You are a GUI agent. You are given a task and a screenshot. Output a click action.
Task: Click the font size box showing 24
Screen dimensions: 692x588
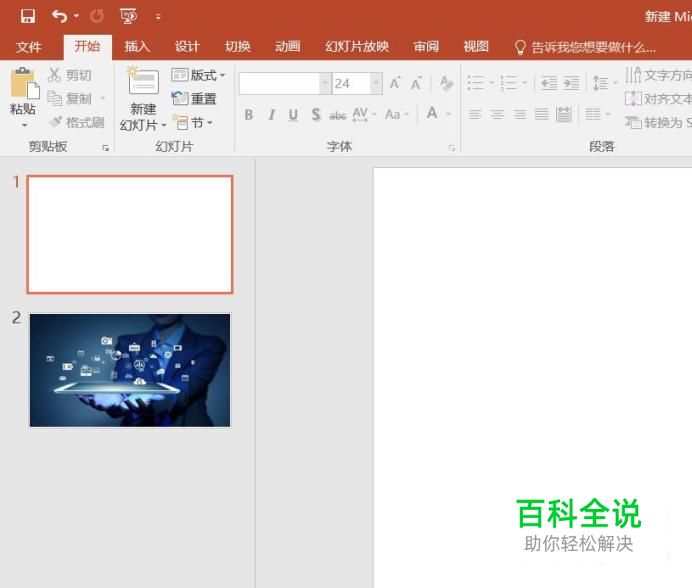(x=351, y=83)
